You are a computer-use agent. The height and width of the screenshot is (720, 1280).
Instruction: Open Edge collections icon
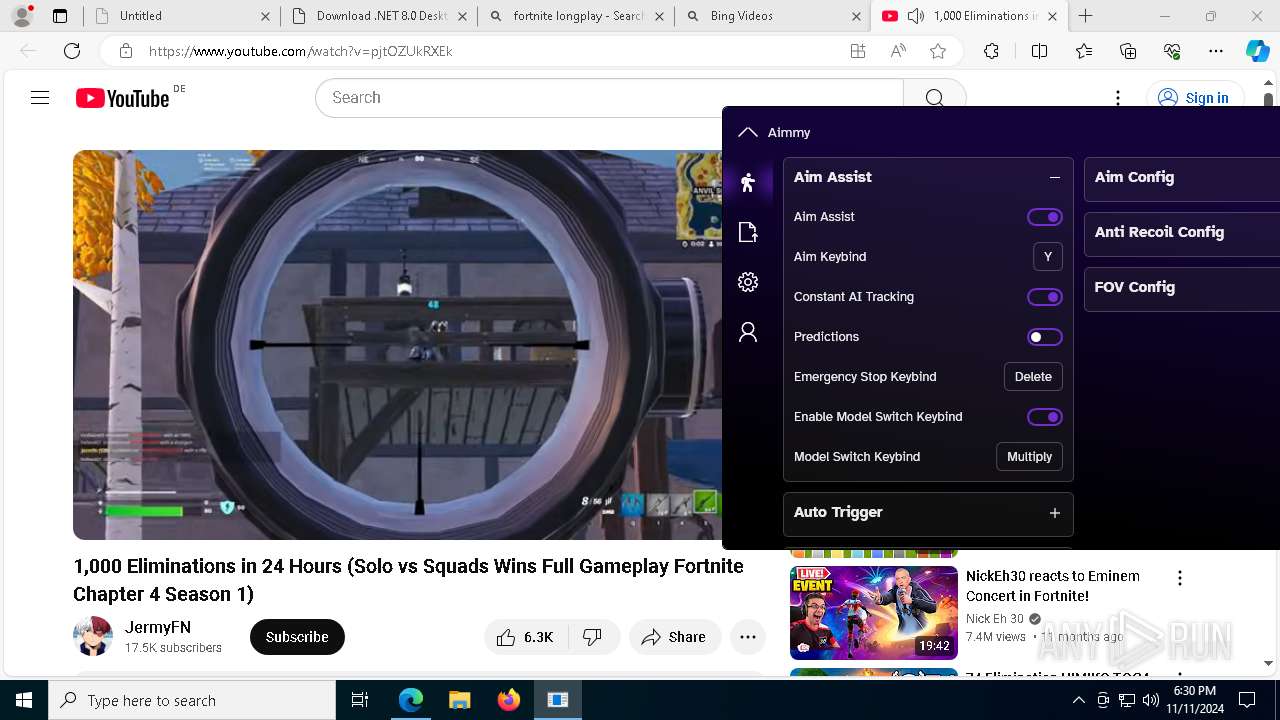[1128, 51]
